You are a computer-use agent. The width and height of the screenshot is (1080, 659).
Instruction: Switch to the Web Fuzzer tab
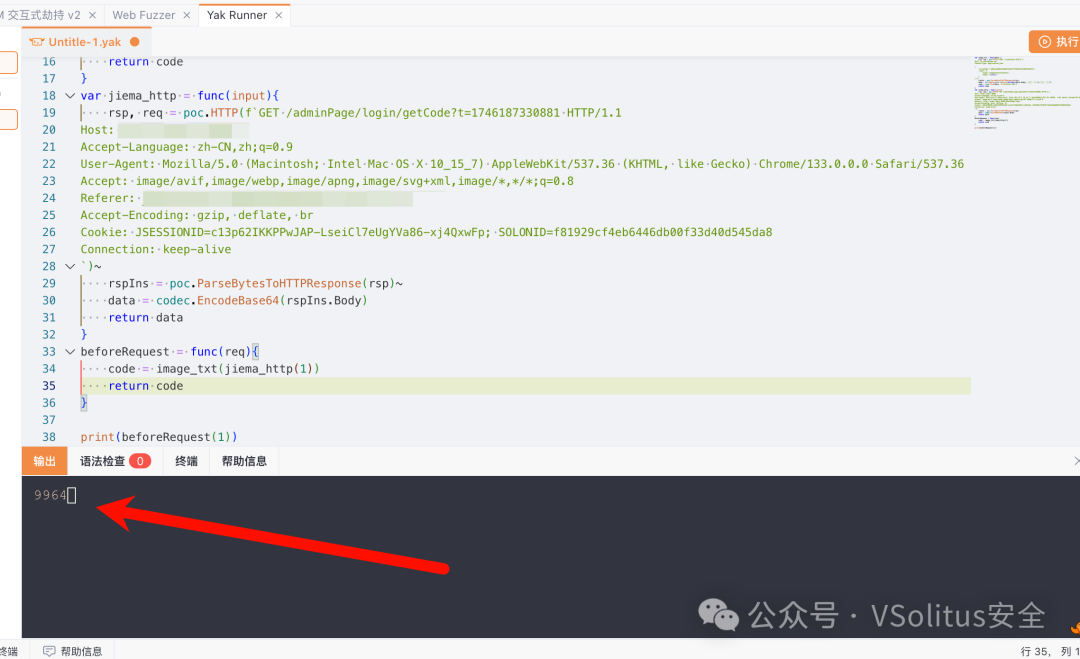pyautogui.click(x=143, y=15)
